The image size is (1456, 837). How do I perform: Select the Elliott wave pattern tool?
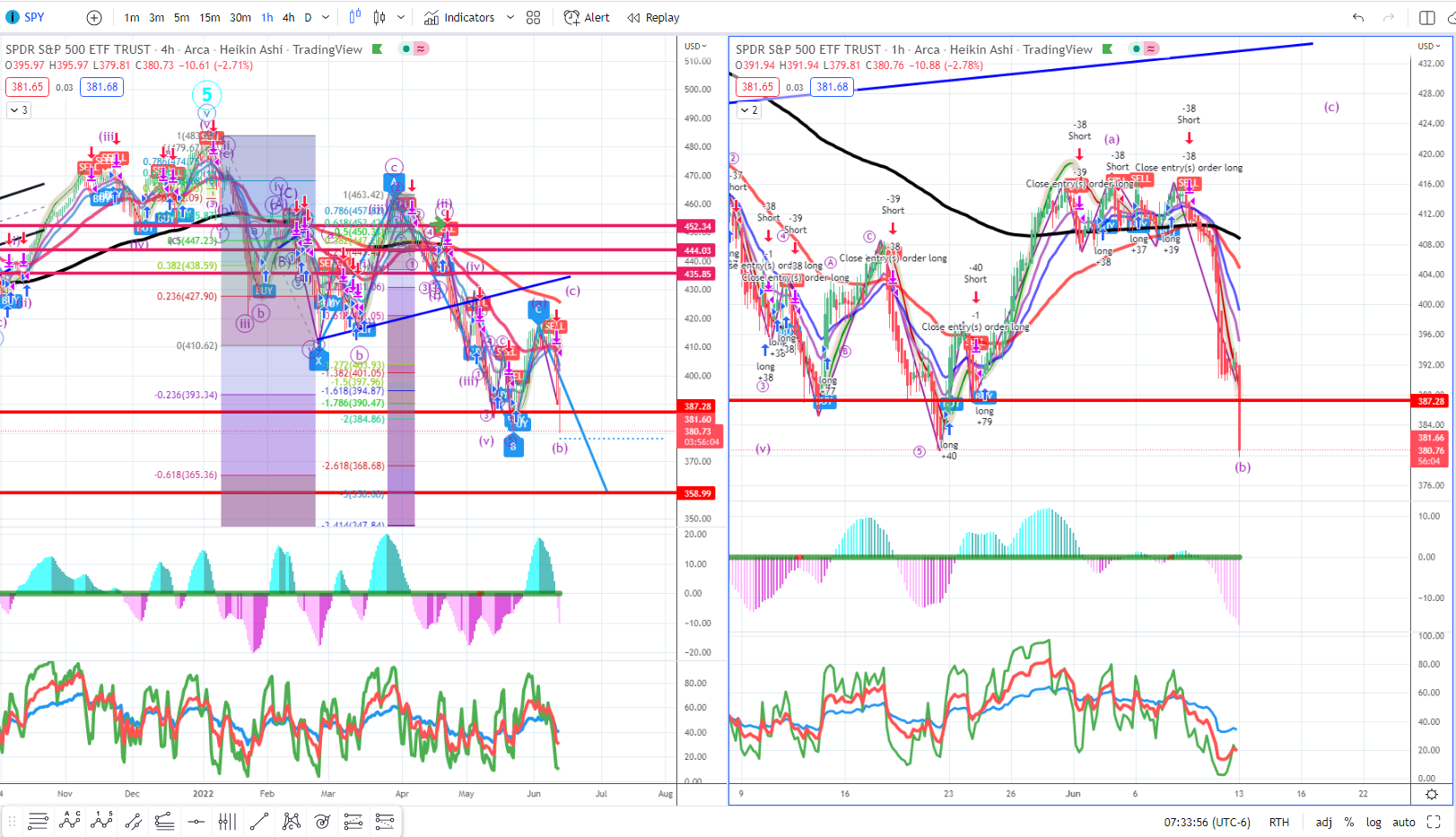coord(70,821)
